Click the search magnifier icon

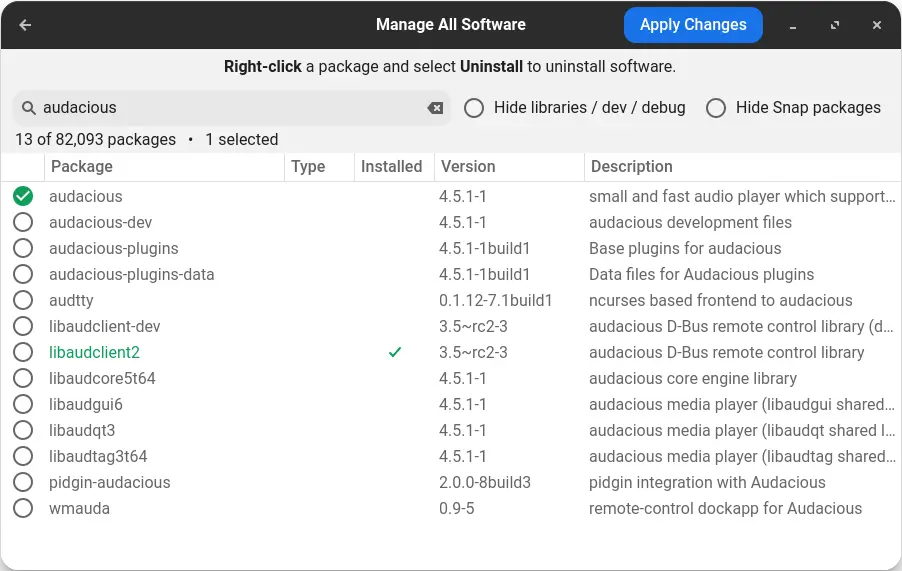pyautogui.click(x=28, y=108)
